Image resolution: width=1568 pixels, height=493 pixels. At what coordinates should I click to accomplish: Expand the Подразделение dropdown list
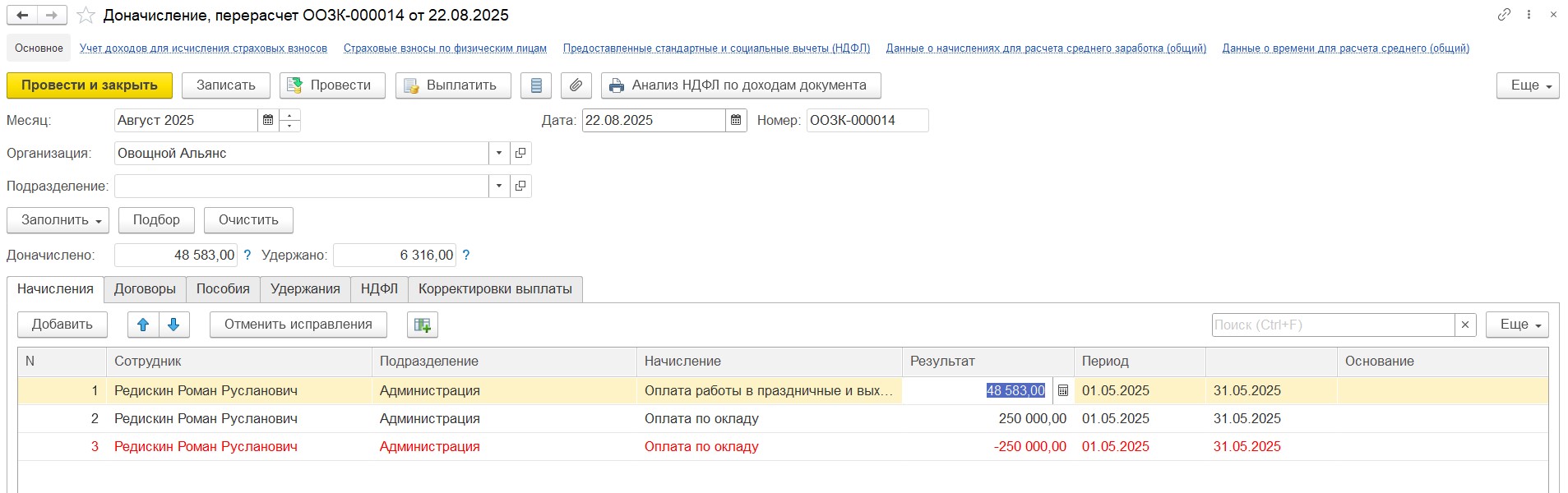[499, 187]
